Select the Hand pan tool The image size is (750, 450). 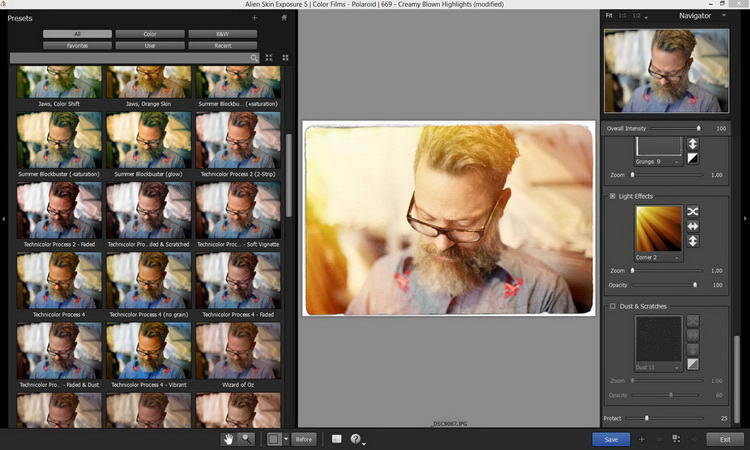(x=228, y=439)
